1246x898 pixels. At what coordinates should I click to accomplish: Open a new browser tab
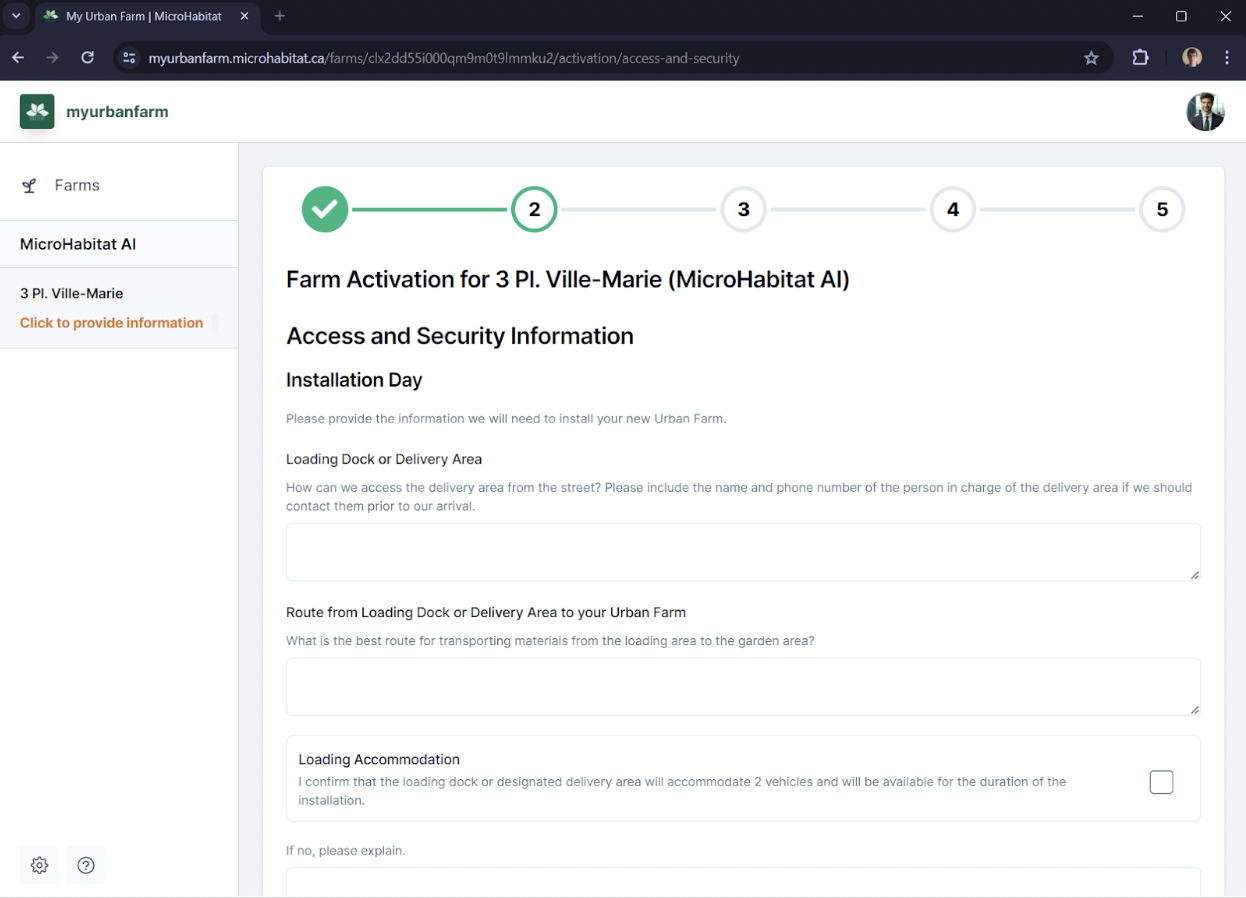(x=280, y=16)
